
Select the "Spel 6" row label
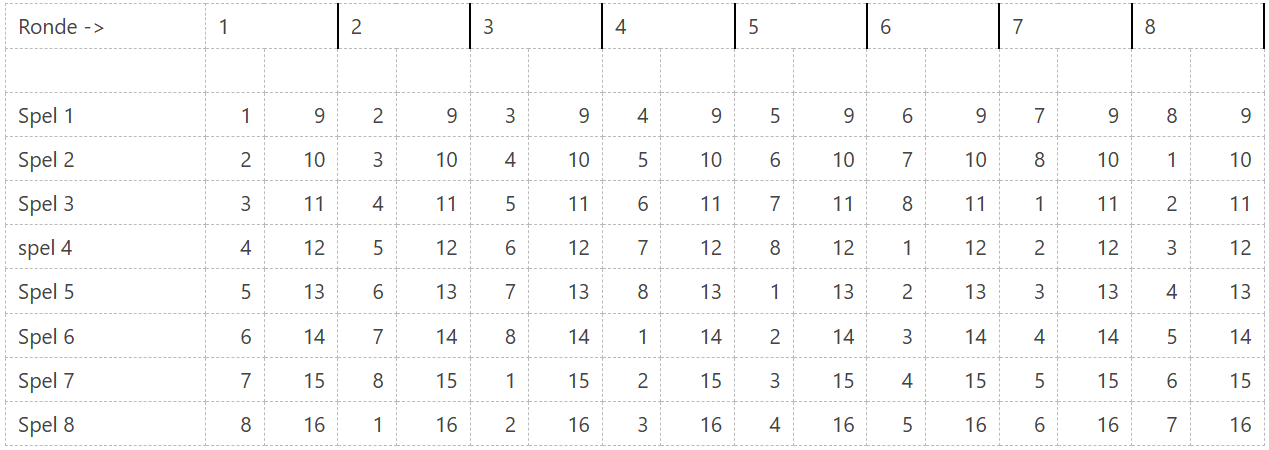[x=46, y=337]
